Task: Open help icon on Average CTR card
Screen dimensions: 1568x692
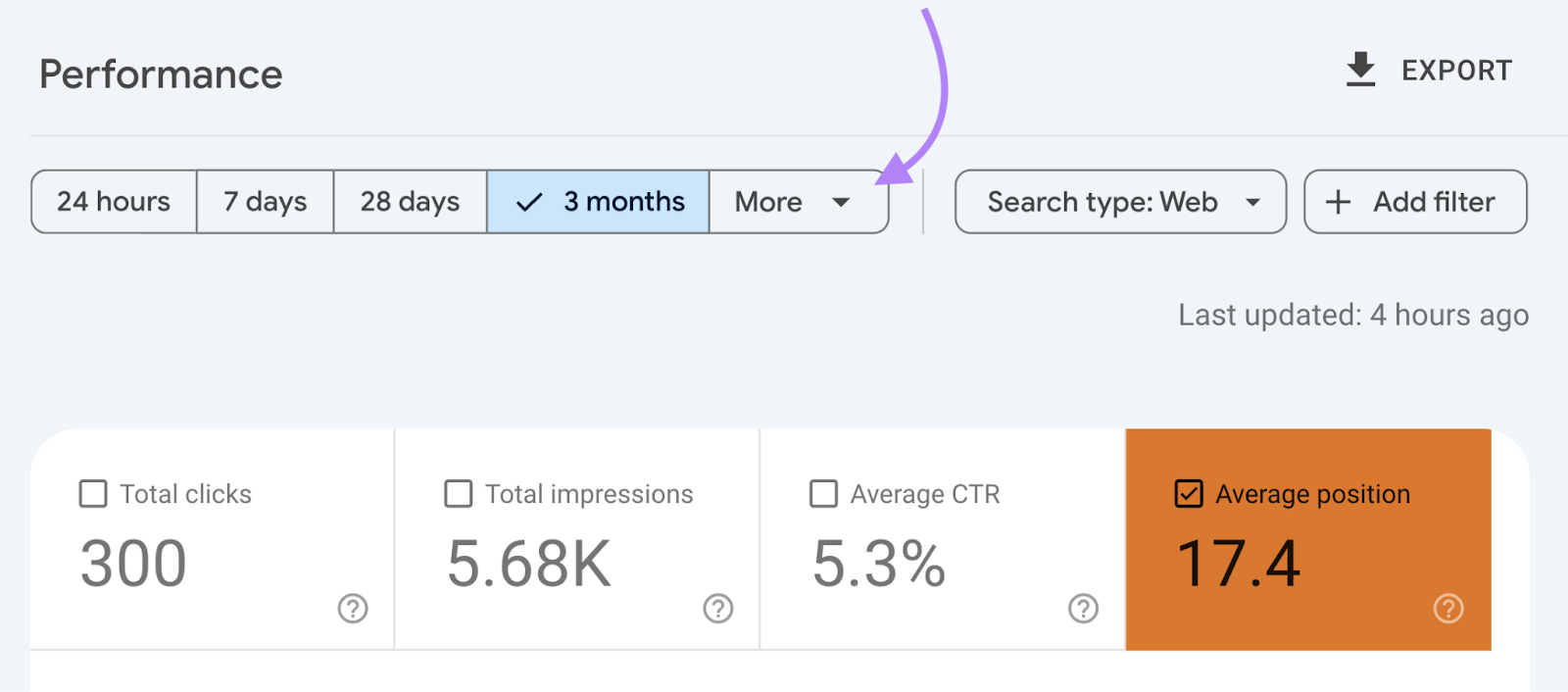Action: 1083,609
